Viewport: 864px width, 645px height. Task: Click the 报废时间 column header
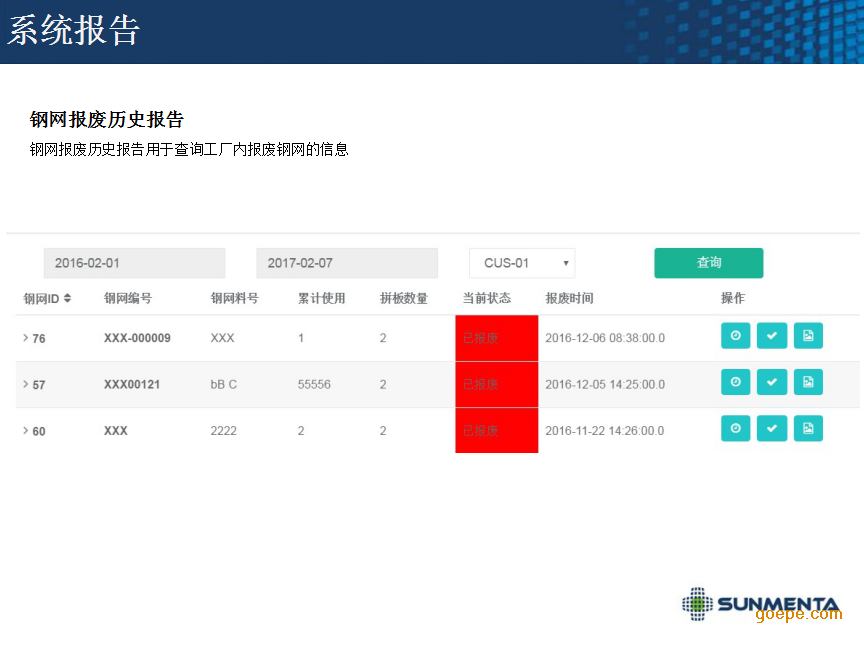(569, 298)
